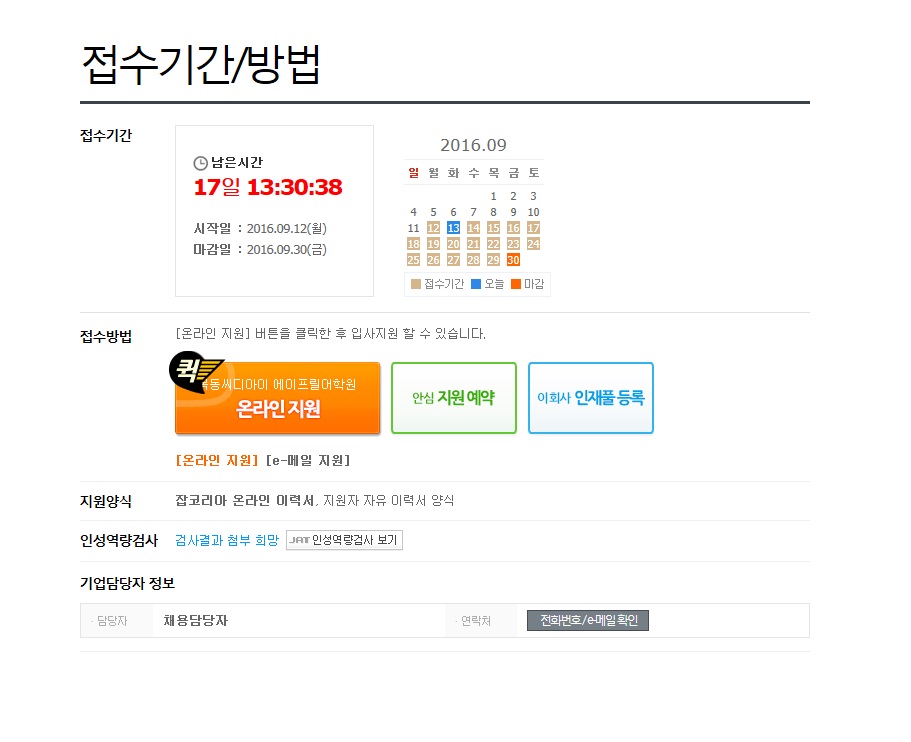Select the [온라인 지원] text tab
Image resolution: width=911 pixels, height=742 pixels.
click(217, 461)
